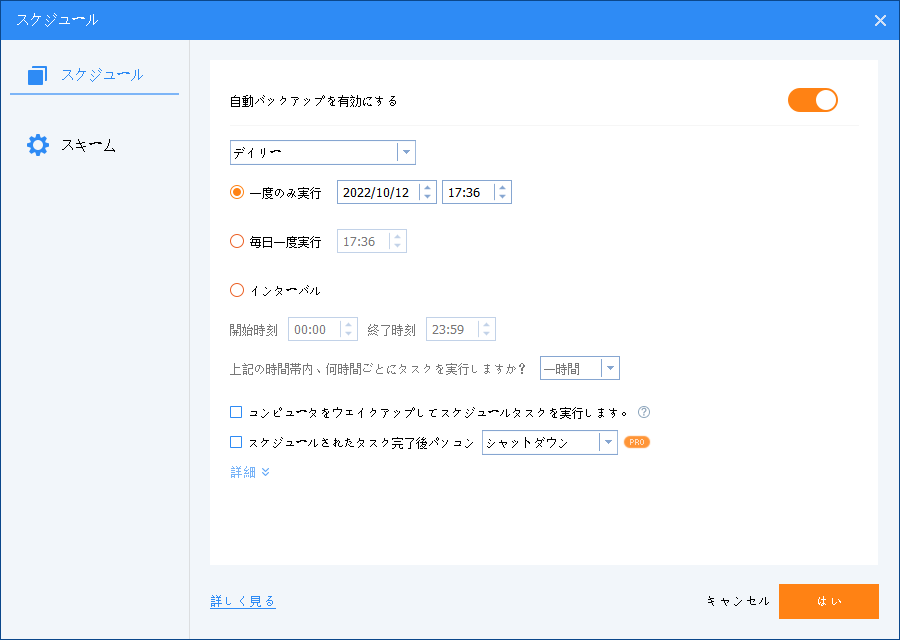This screenshot has height=640, width=900.
Task: Open the 一時間 interval dropdown
Action: 579,368
